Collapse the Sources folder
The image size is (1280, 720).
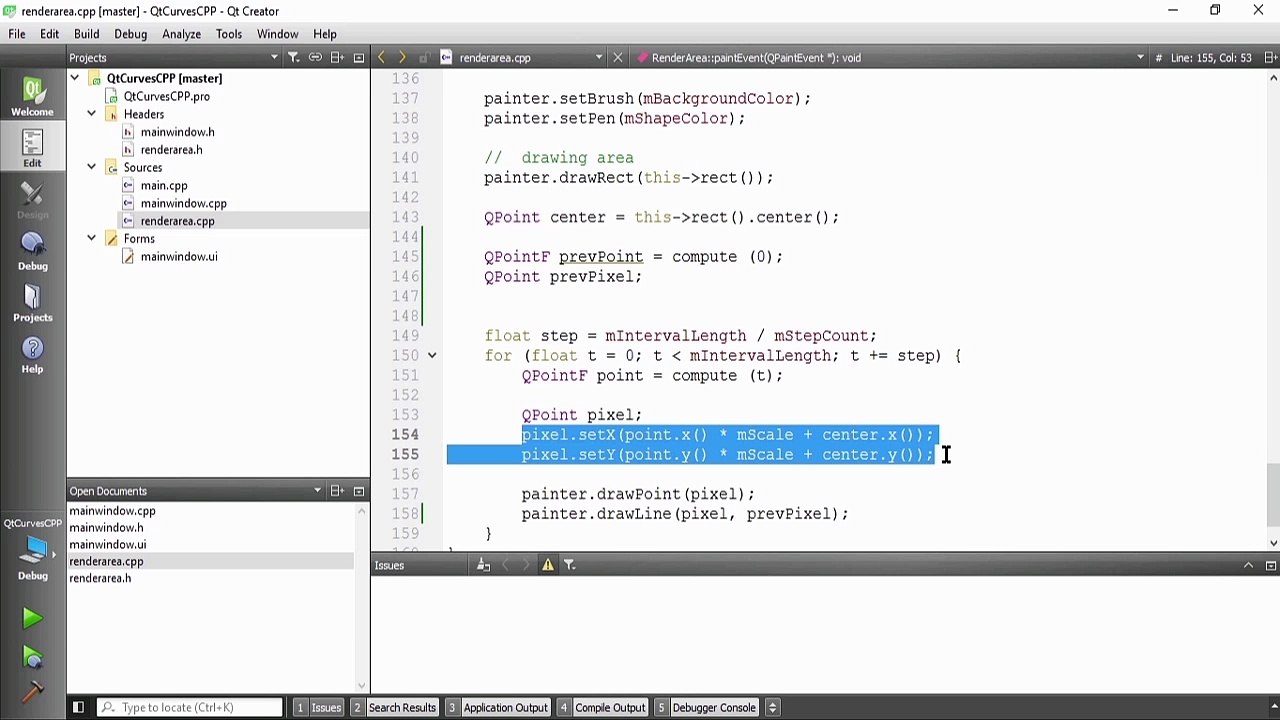pyautogui.click(x=91, y=168)
